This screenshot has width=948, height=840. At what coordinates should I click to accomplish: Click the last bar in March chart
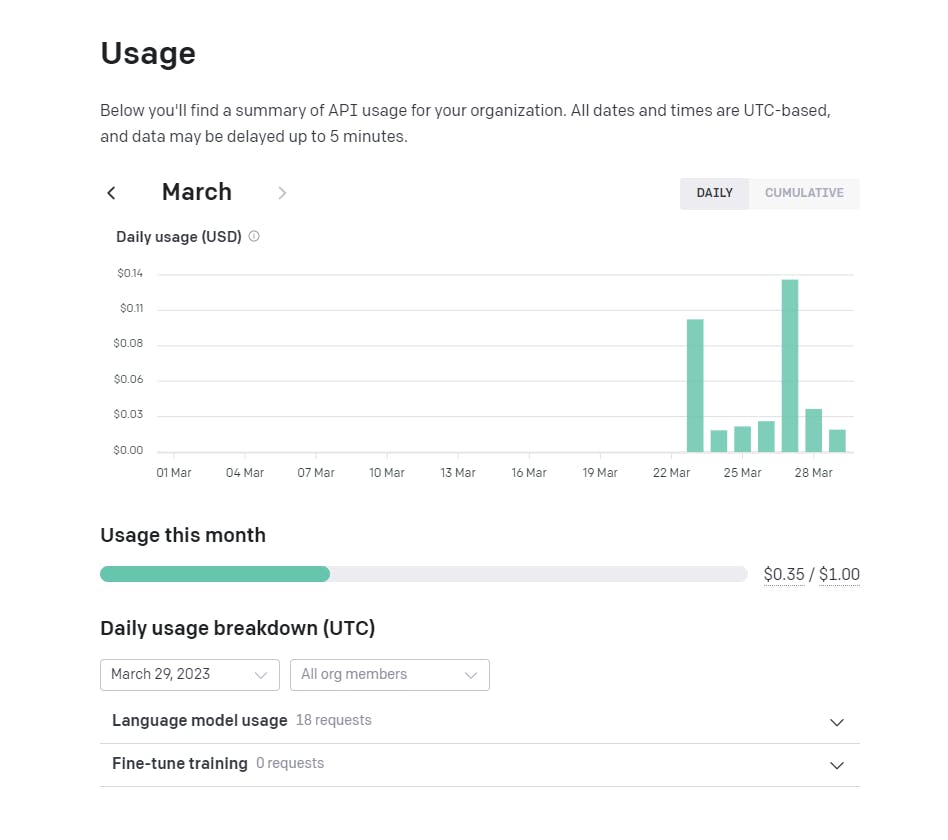(x=837, y=440)
